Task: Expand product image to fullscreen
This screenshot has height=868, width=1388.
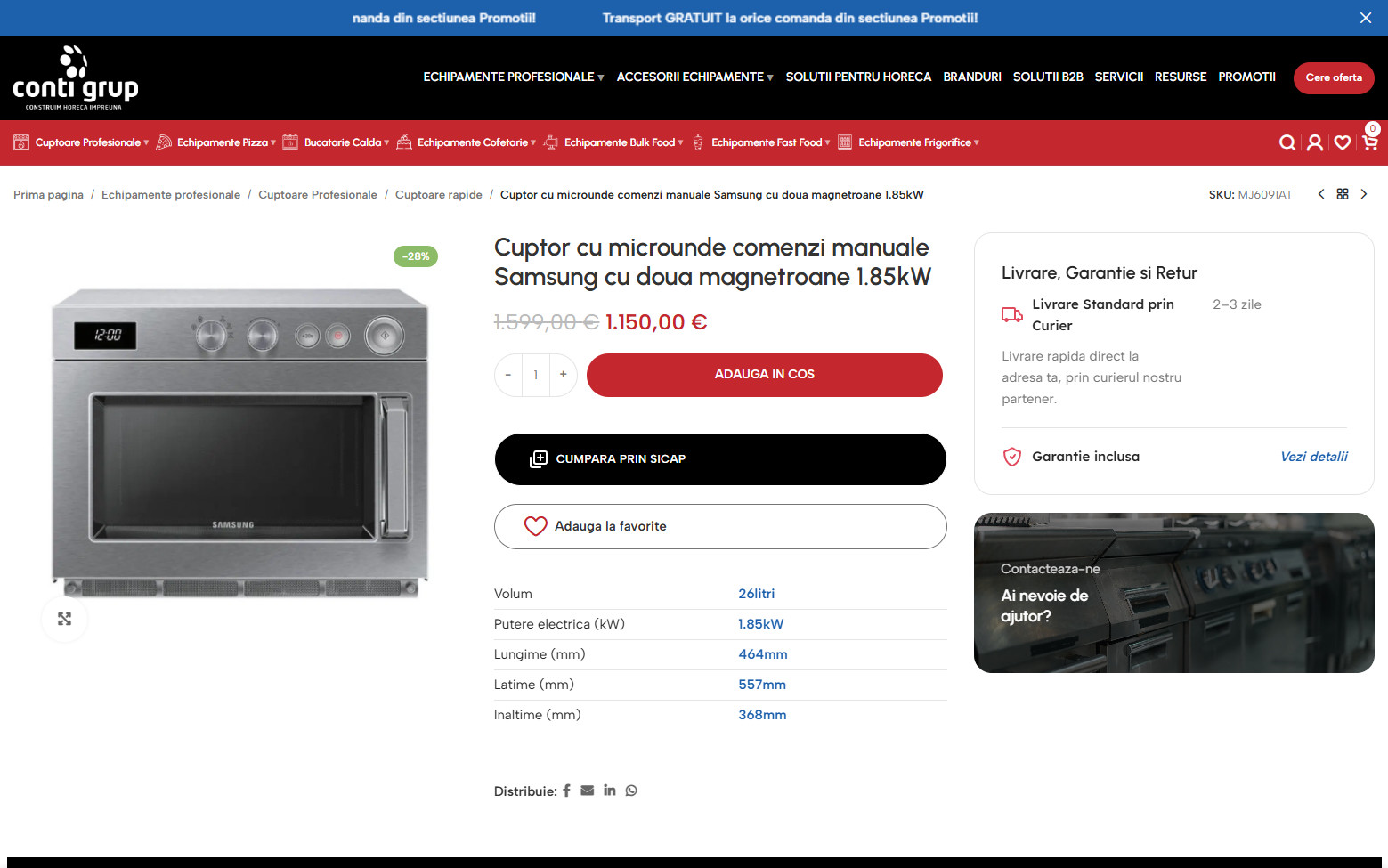Action: pos(65,619)
